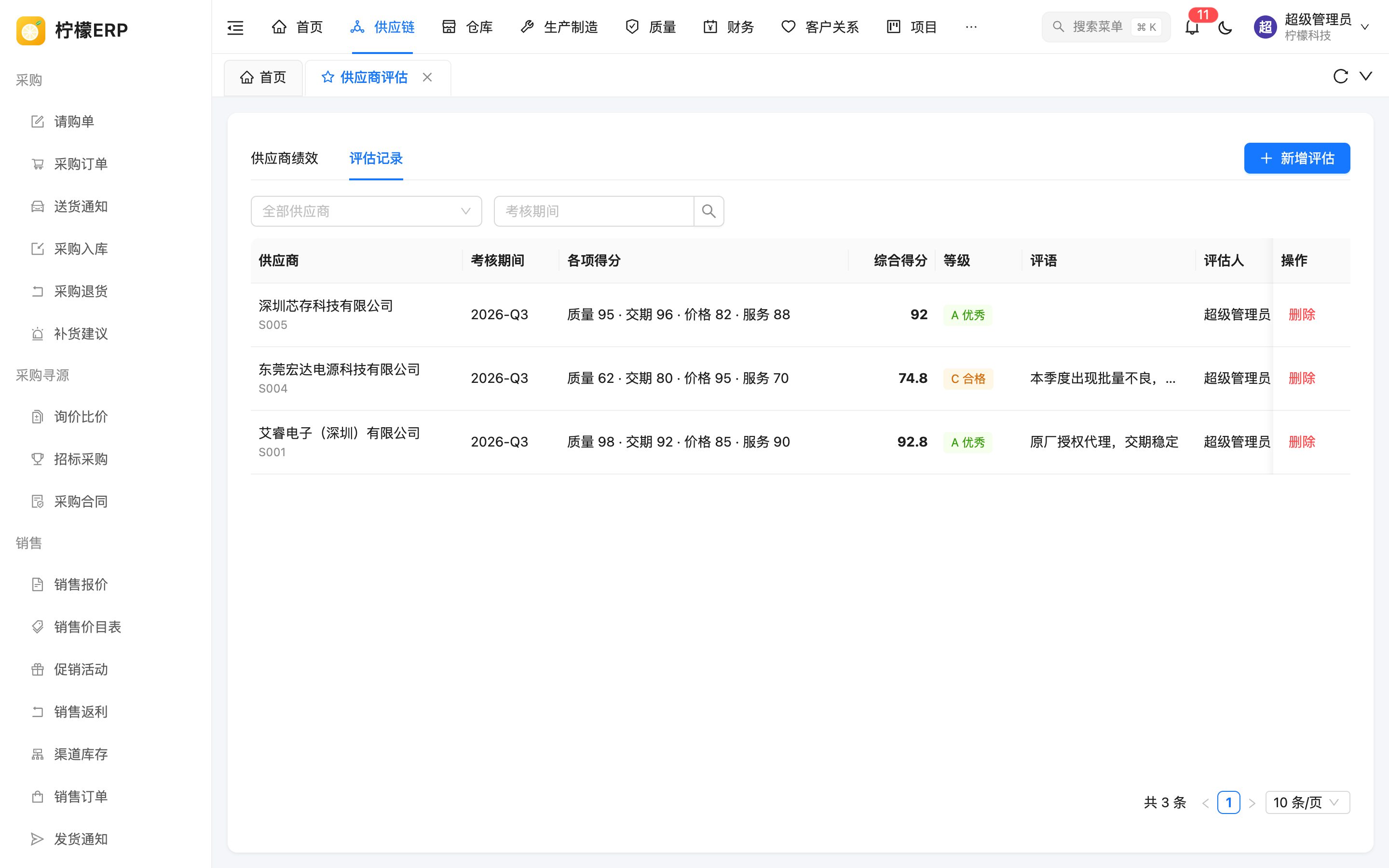Click 新增评估 button
This screenshot has width=1389, height=868.
1297,159
